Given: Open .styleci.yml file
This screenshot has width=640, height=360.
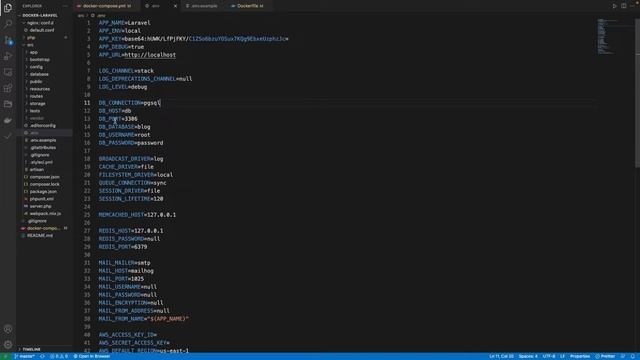Looking at the screenshot, I should pyautogui.click(x=41, y=162).
